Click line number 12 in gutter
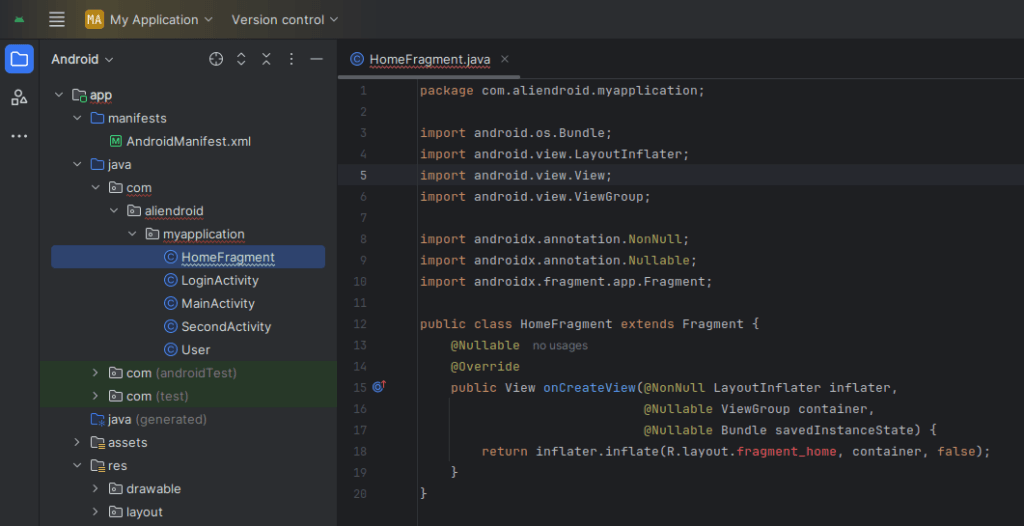The height and width of the screenshot is (526, 1024). pos(359,324)
